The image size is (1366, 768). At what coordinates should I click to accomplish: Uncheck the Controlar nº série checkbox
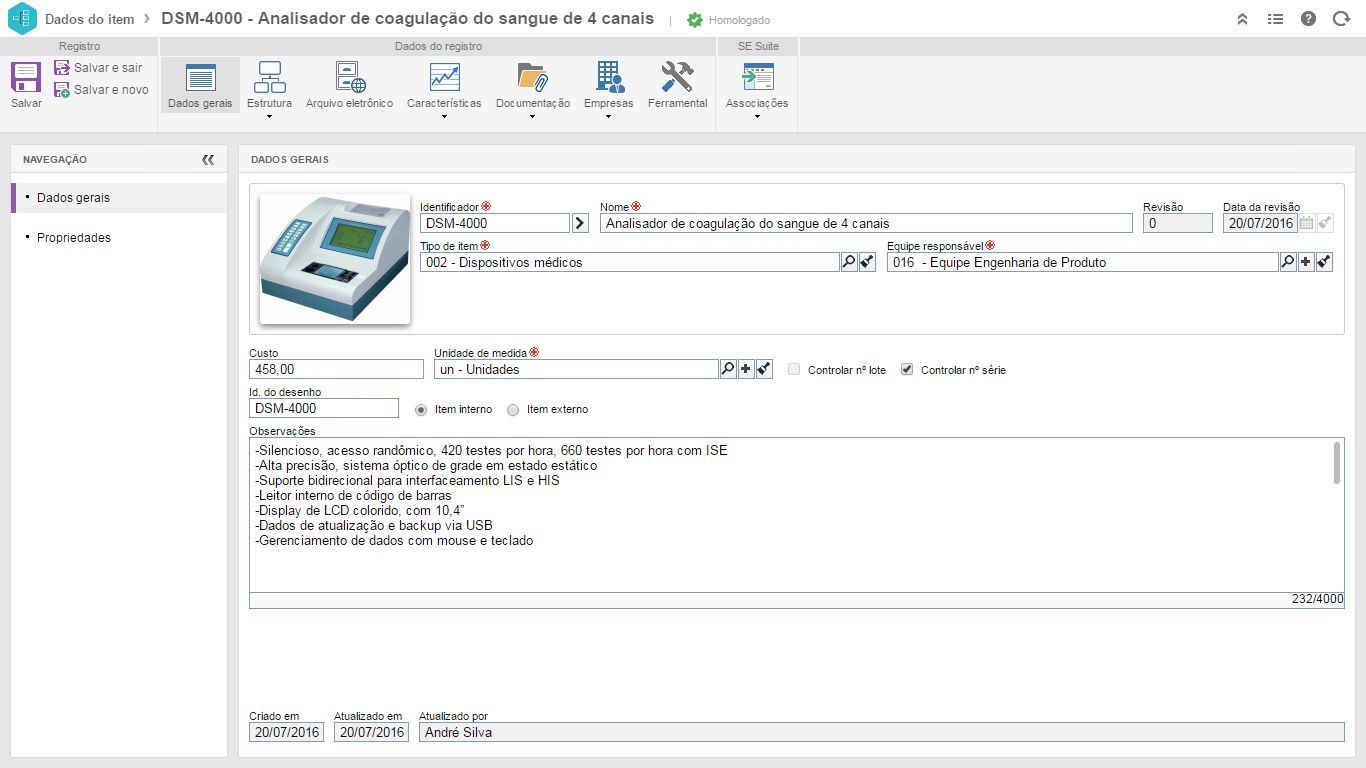pyautogui.click(x=907, y=369)
